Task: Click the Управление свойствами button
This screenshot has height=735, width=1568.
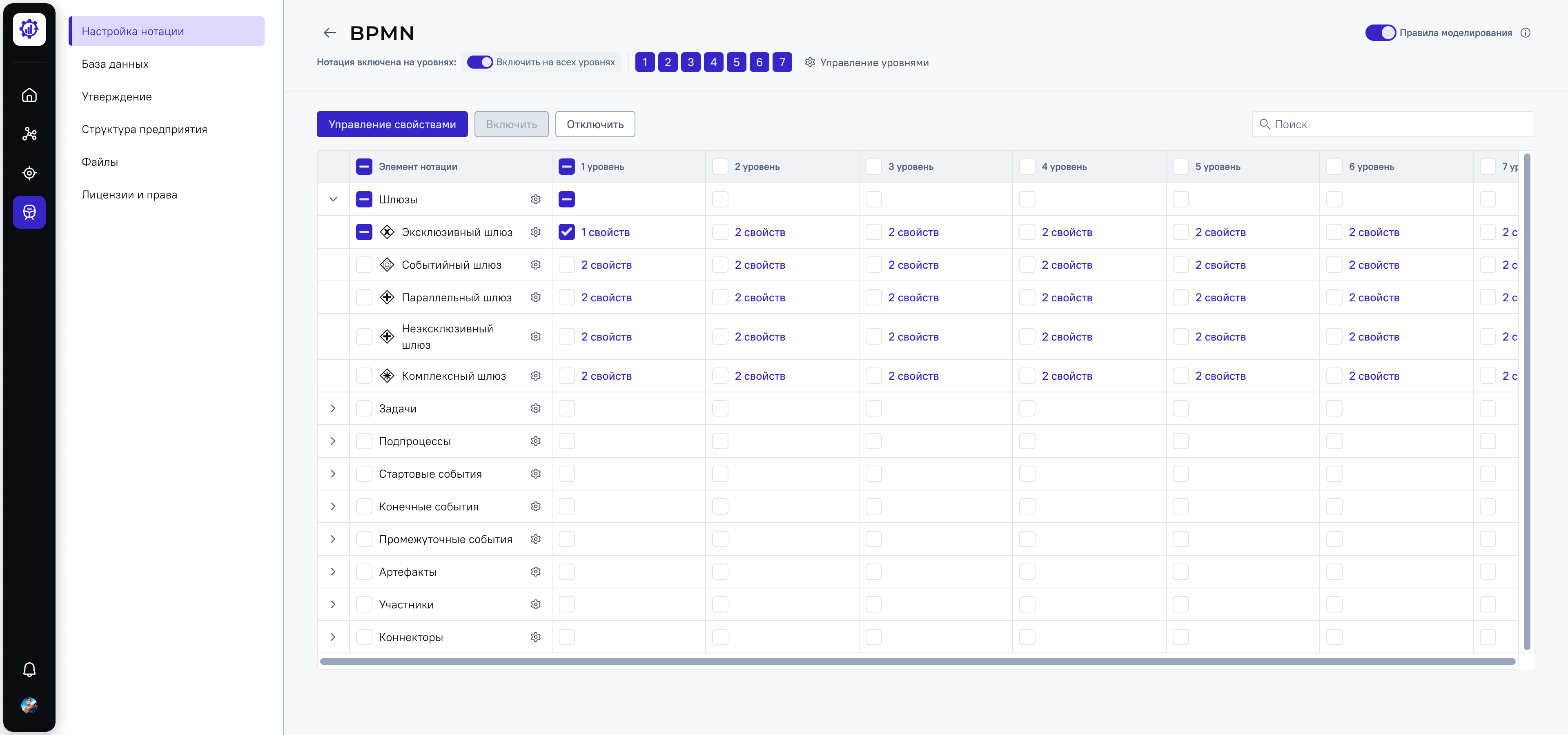Action: coord(392,124)
